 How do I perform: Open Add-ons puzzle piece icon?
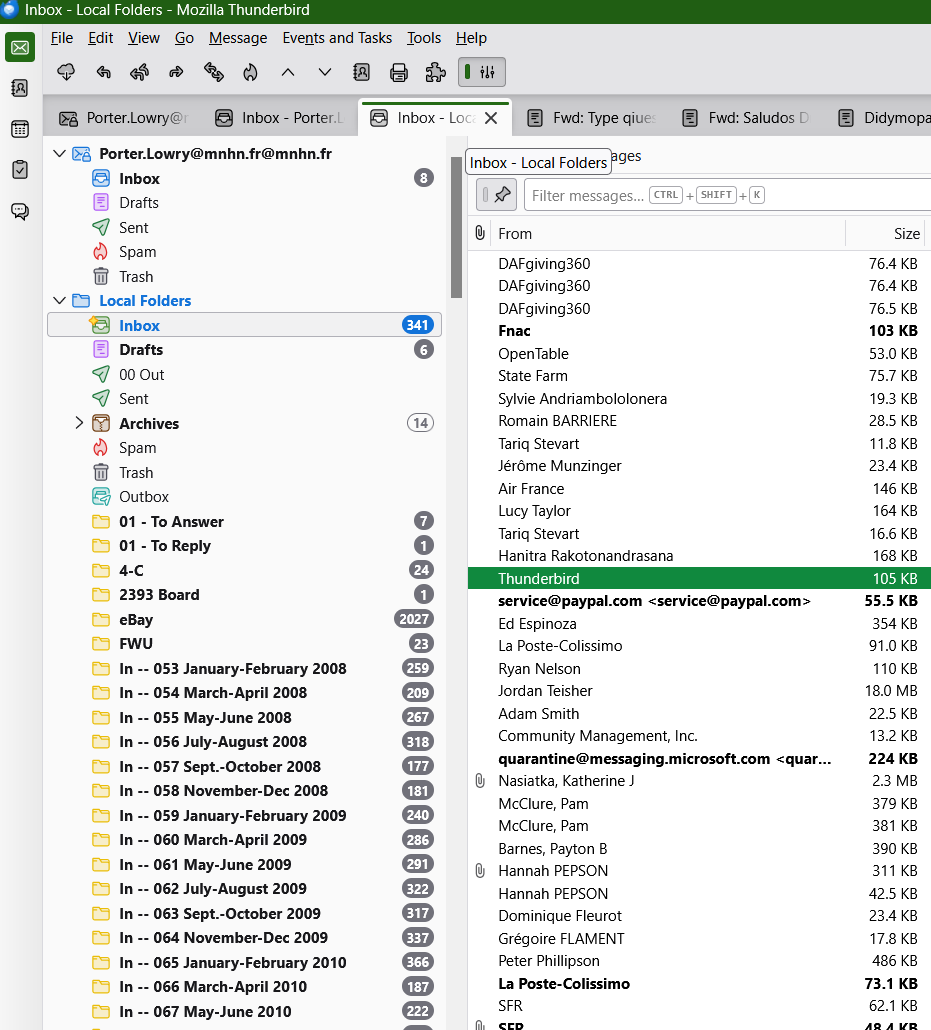[436, 72]
